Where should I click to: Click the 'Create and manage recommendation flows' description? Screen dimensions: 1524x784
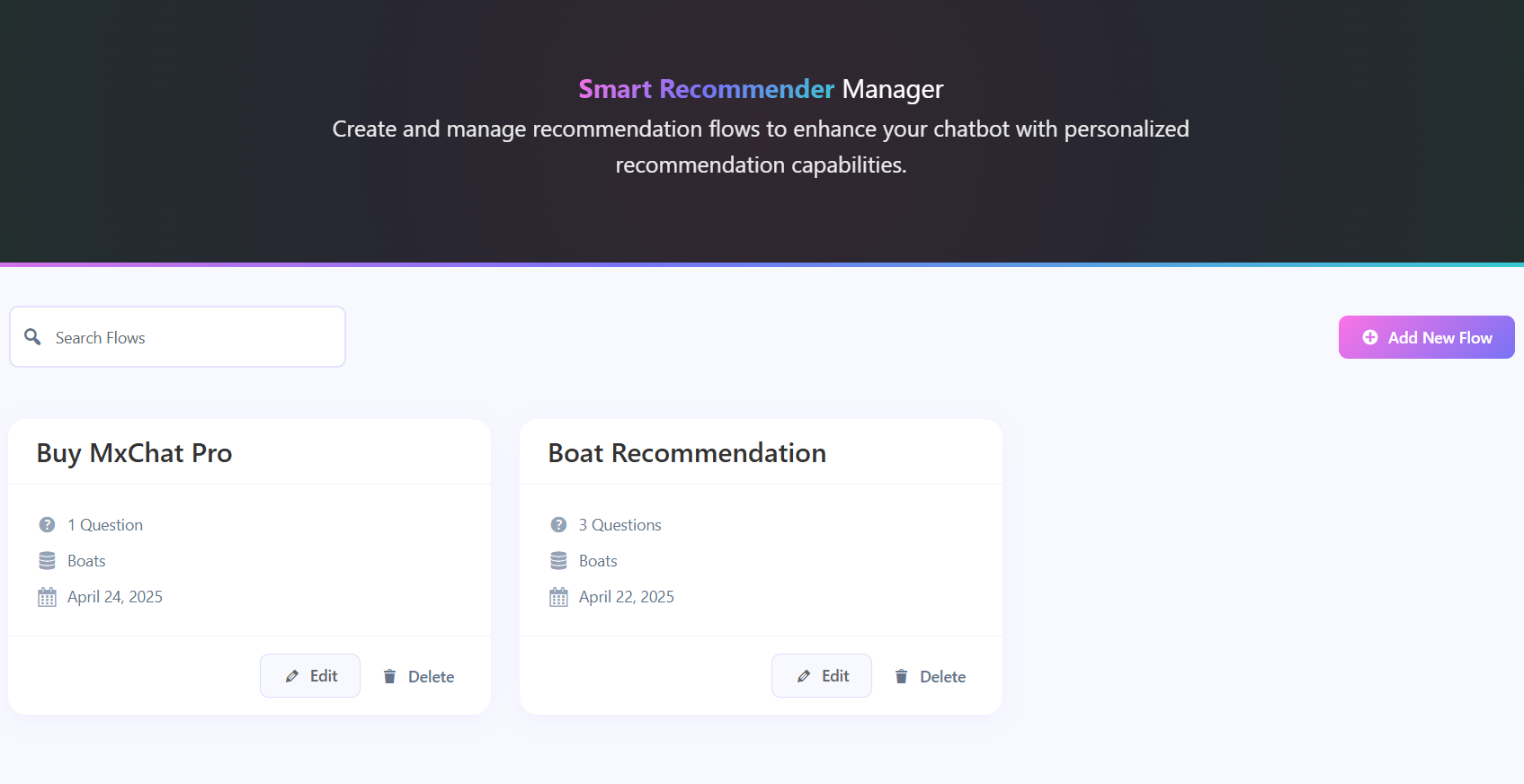(x=761, y=147)
